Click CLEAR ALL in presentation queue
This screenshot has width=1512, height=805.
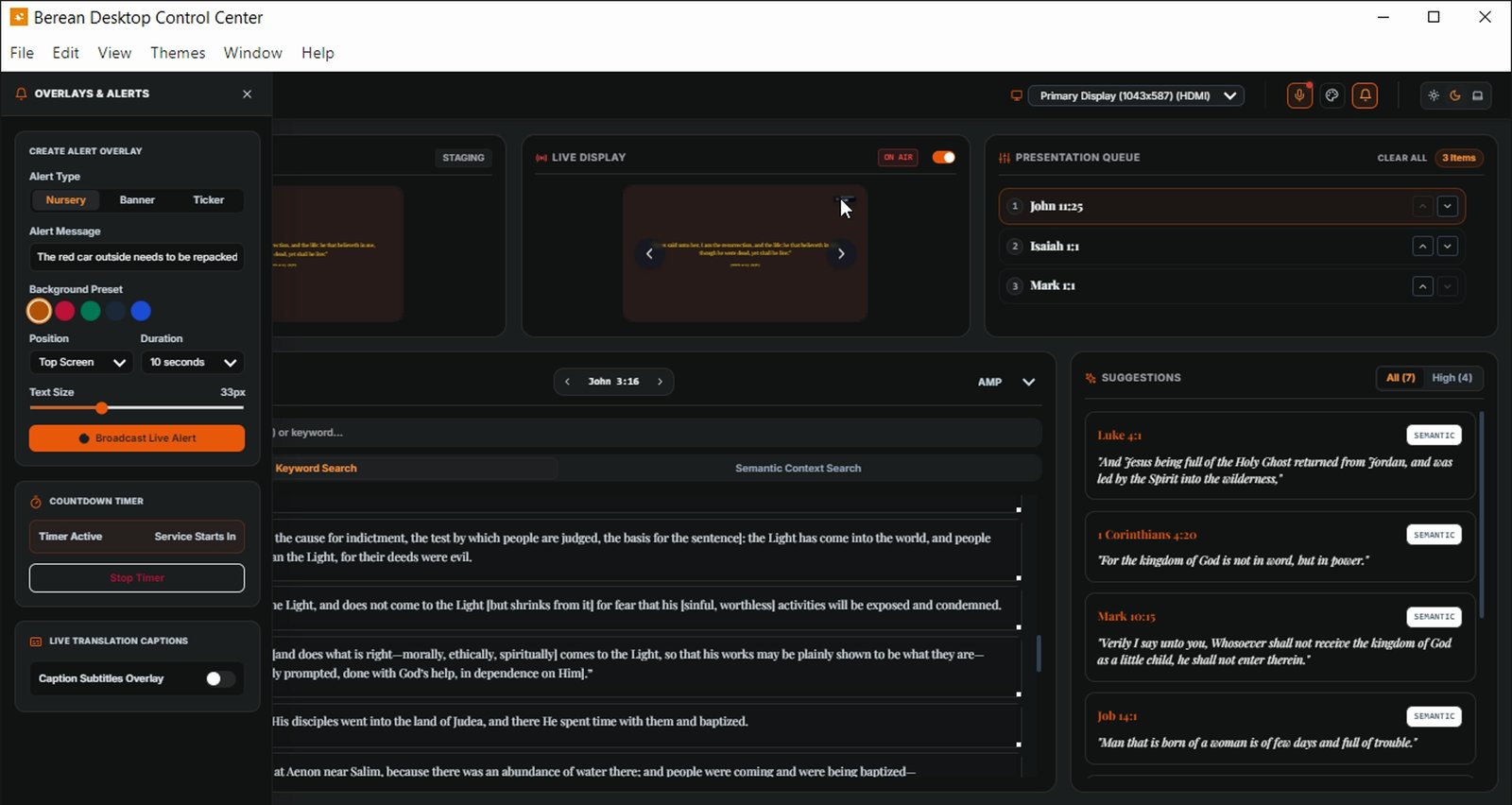pos(1401,158)
